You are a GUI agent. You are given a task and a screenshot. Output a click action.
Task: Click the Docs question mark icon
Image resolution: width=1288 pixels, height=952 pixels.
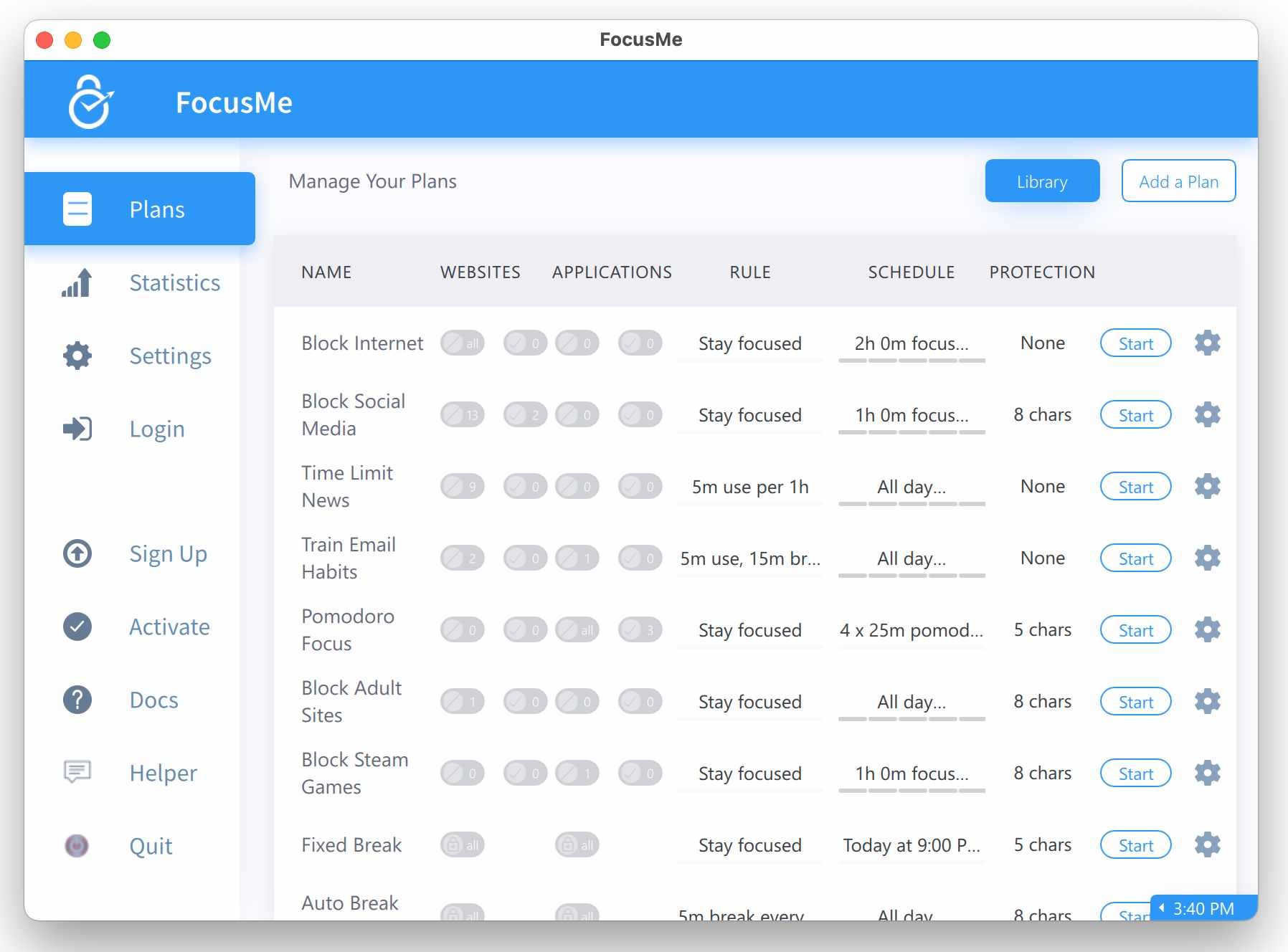(77, 700)
